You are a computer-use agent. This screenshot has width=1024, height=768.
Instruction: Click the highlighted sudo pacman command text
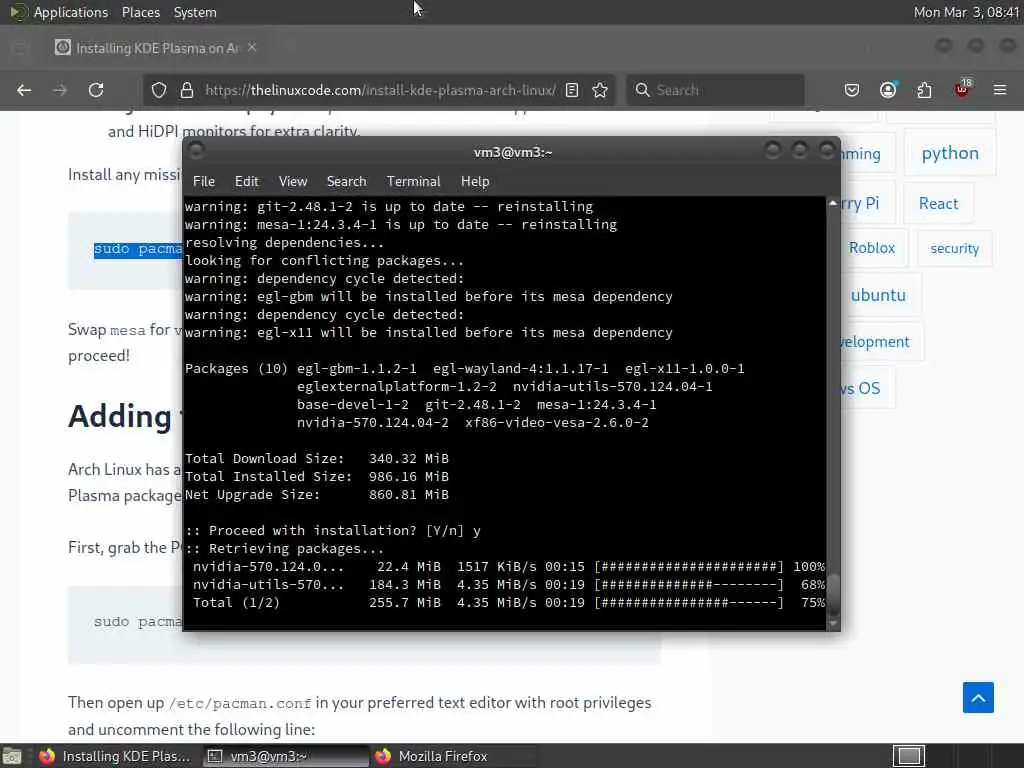coord(138,249)
